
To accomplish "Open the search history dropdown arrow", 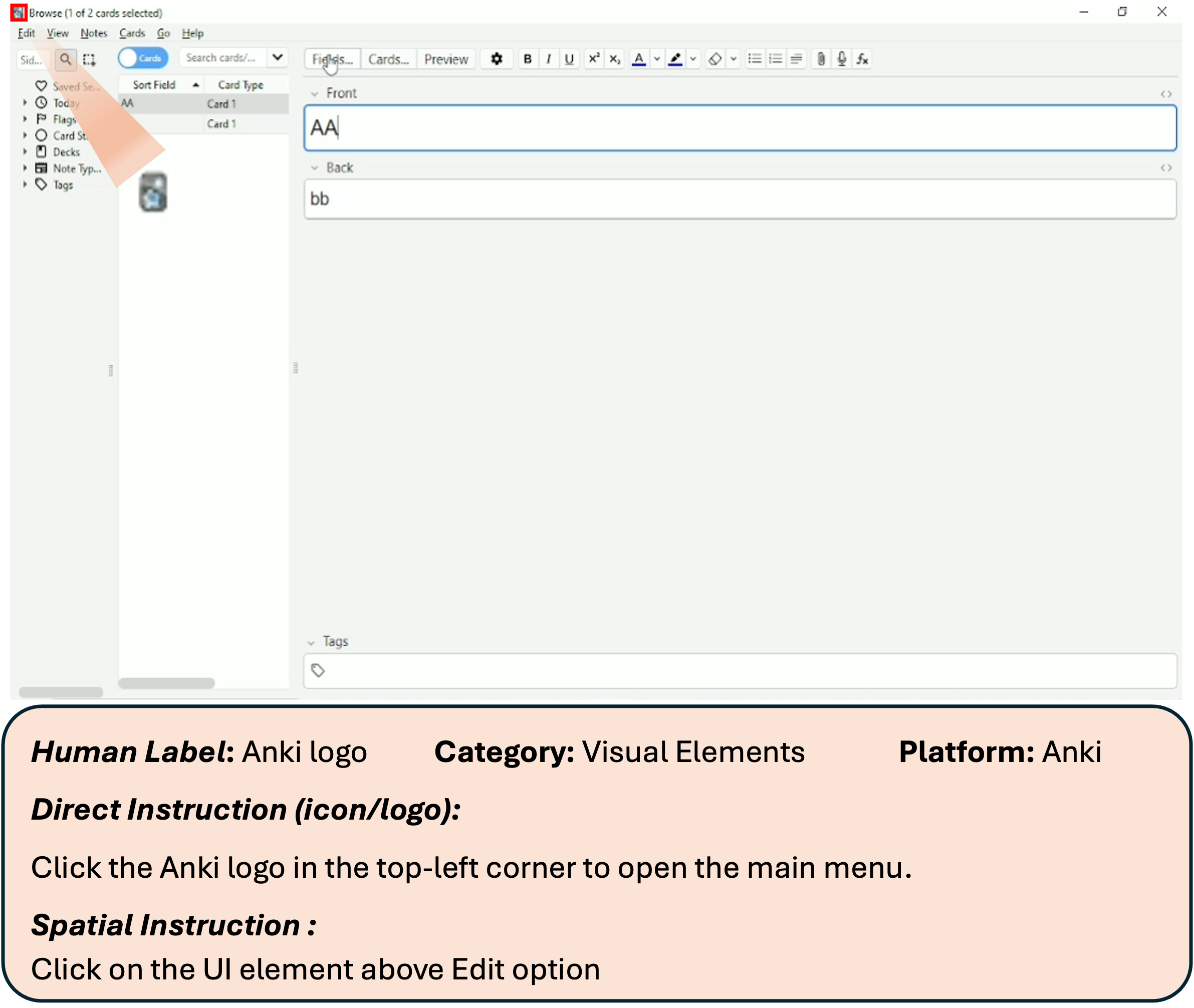I will 277,58.
